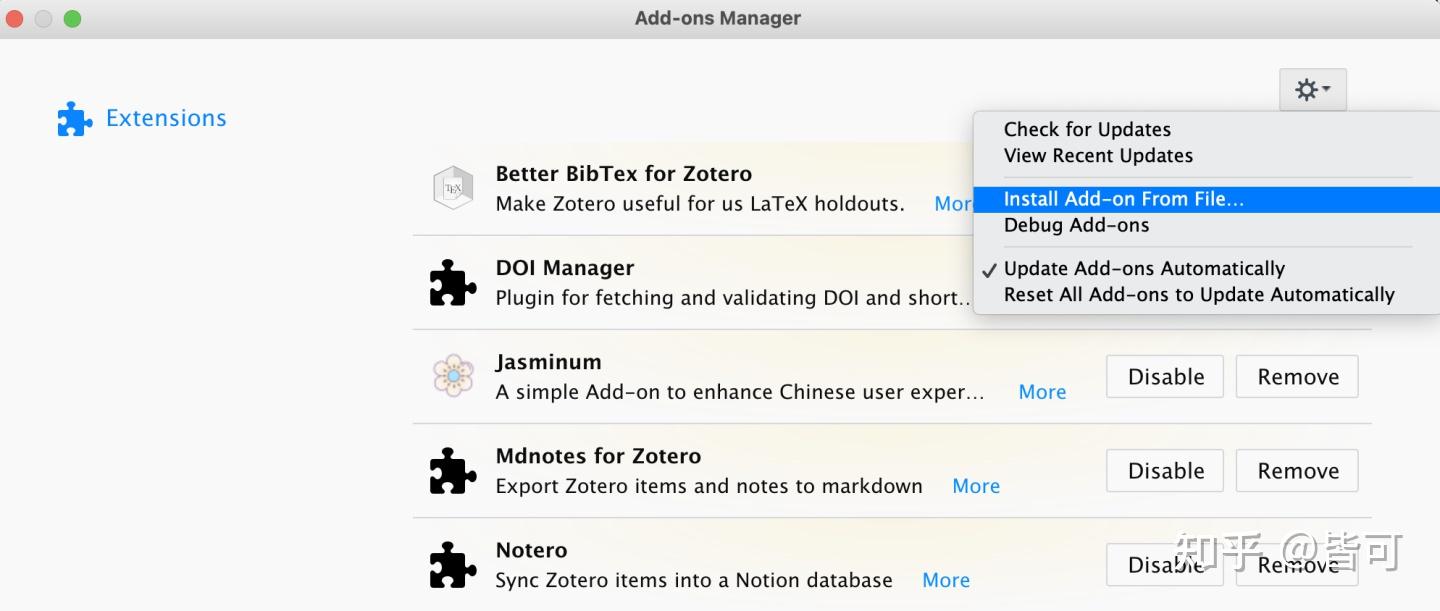The width and height of the screenshot is (1440, 611).
Task: Open More link for Notero
Action: click(x=946, y=580)
